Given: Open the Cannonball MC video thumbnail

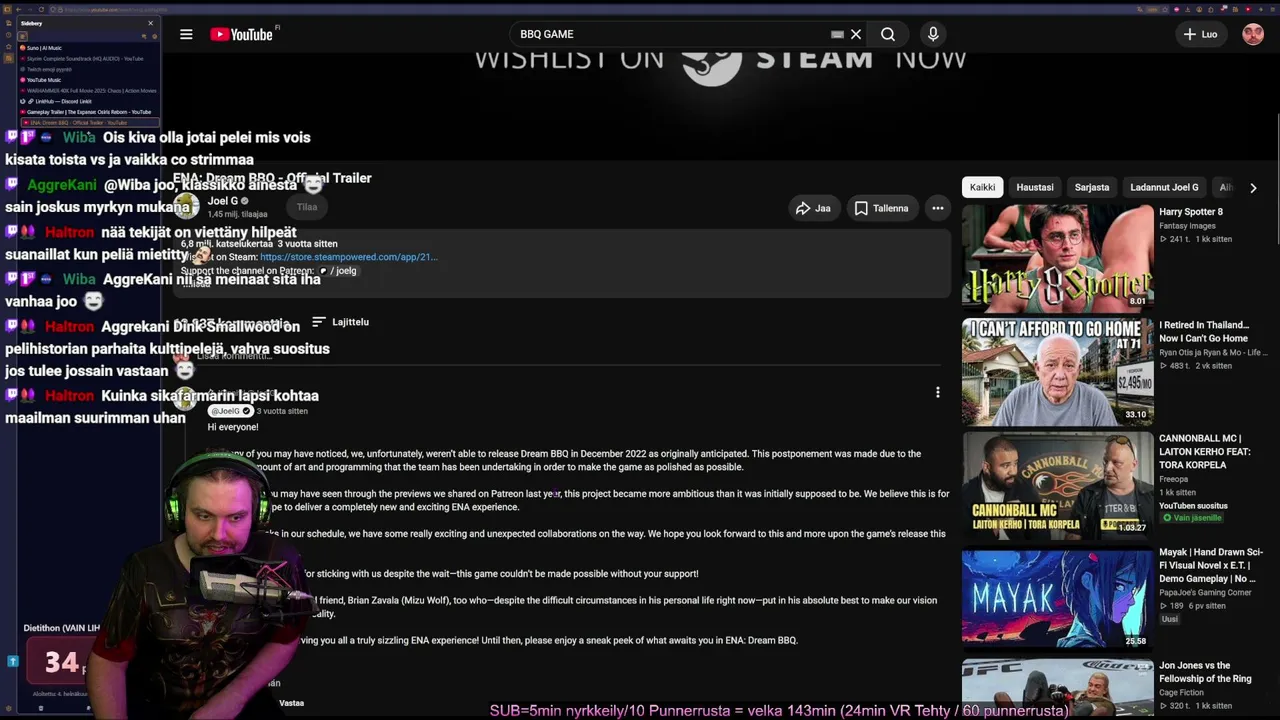Looking at the screenshot, I should [x=1058, y=485].
